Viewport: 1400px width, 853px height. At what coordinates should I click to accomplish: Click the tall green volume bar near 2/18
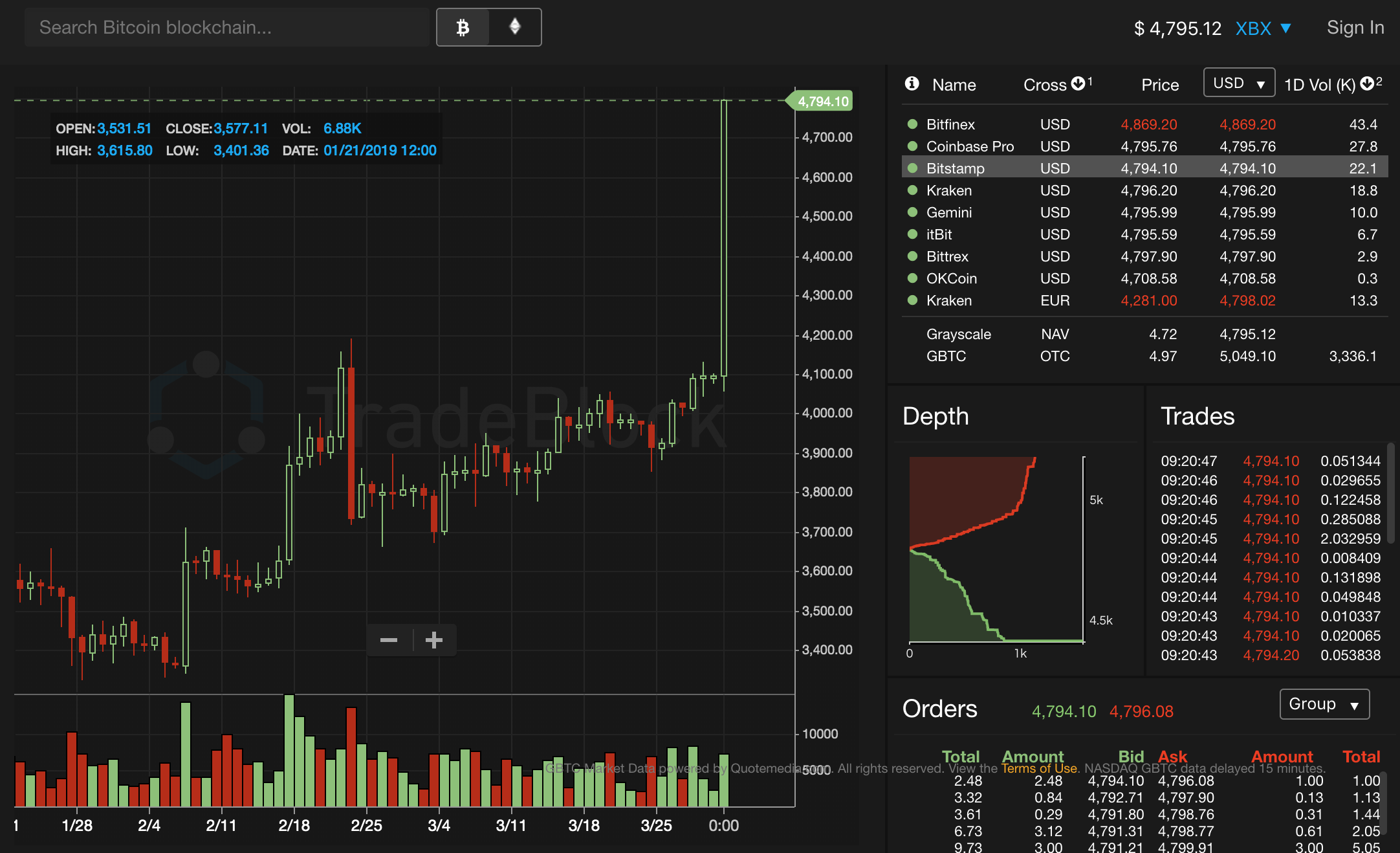pyautogui.click(x=289, y=751)
